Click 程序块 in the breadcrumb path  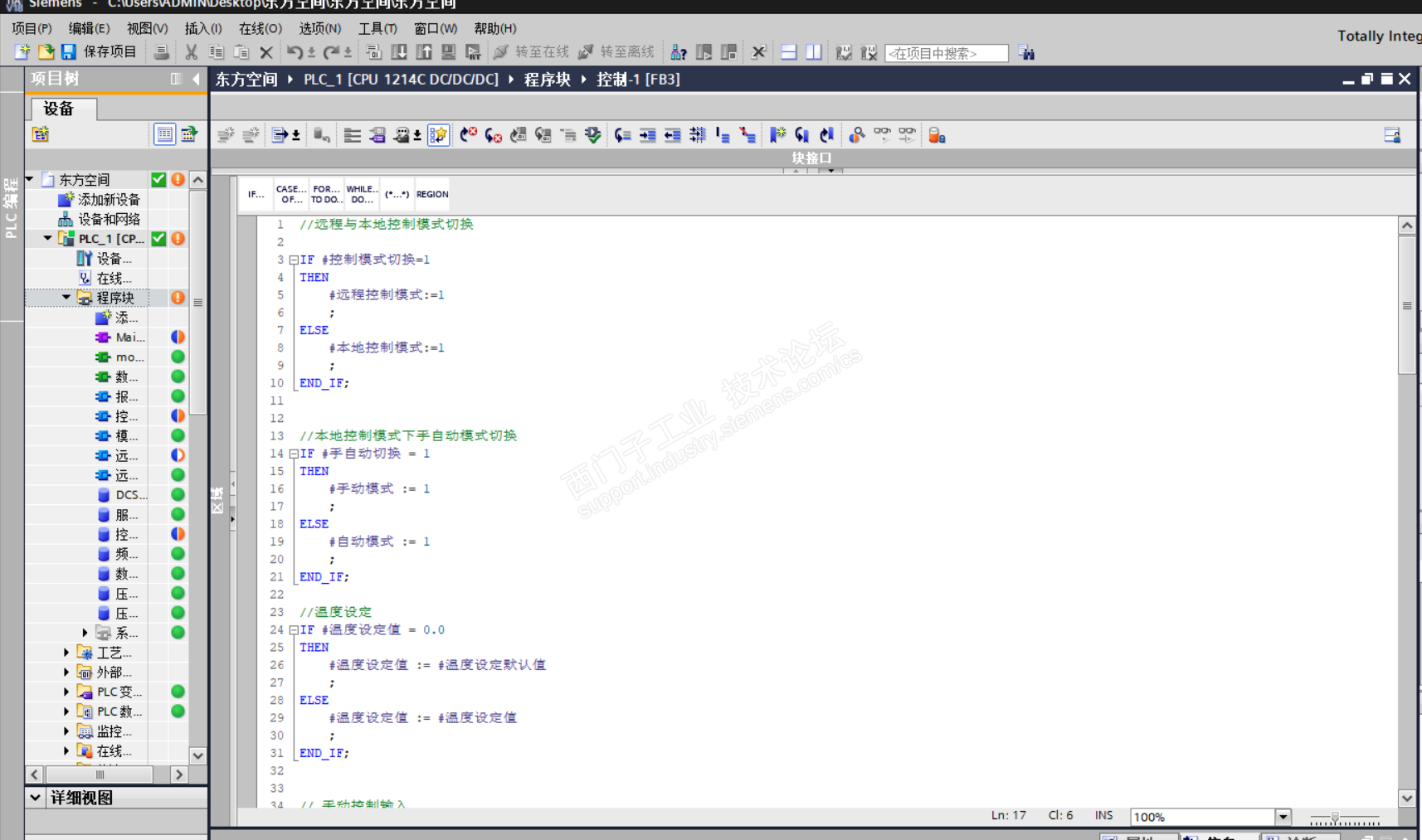click(x=548, y=80)
